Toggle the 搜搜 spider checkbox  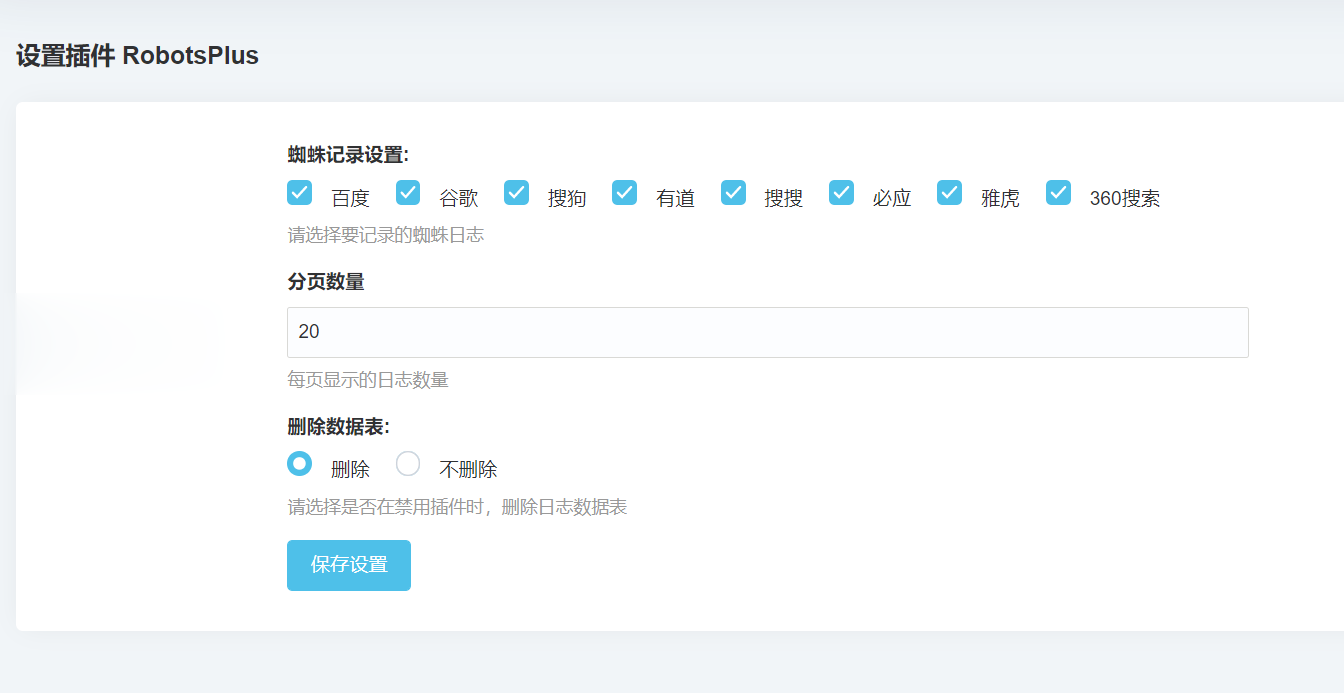pos(733,192)
